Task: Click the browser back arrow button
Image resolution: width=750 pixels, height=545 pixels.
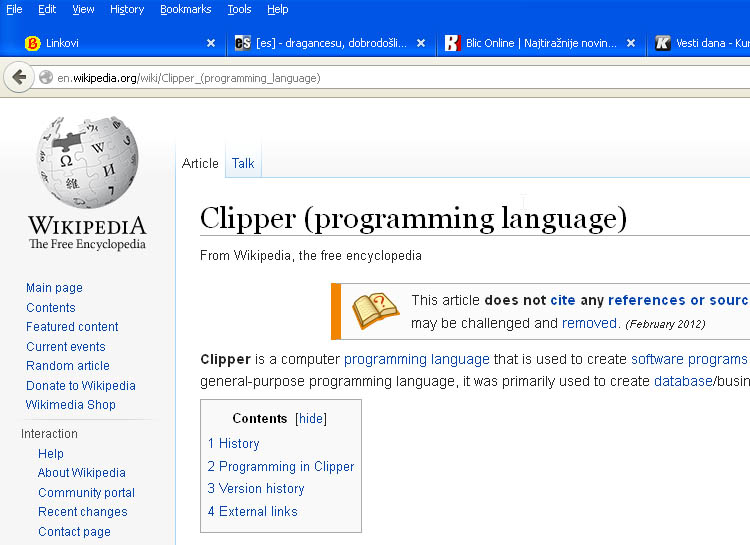Action: pos(19,77)
